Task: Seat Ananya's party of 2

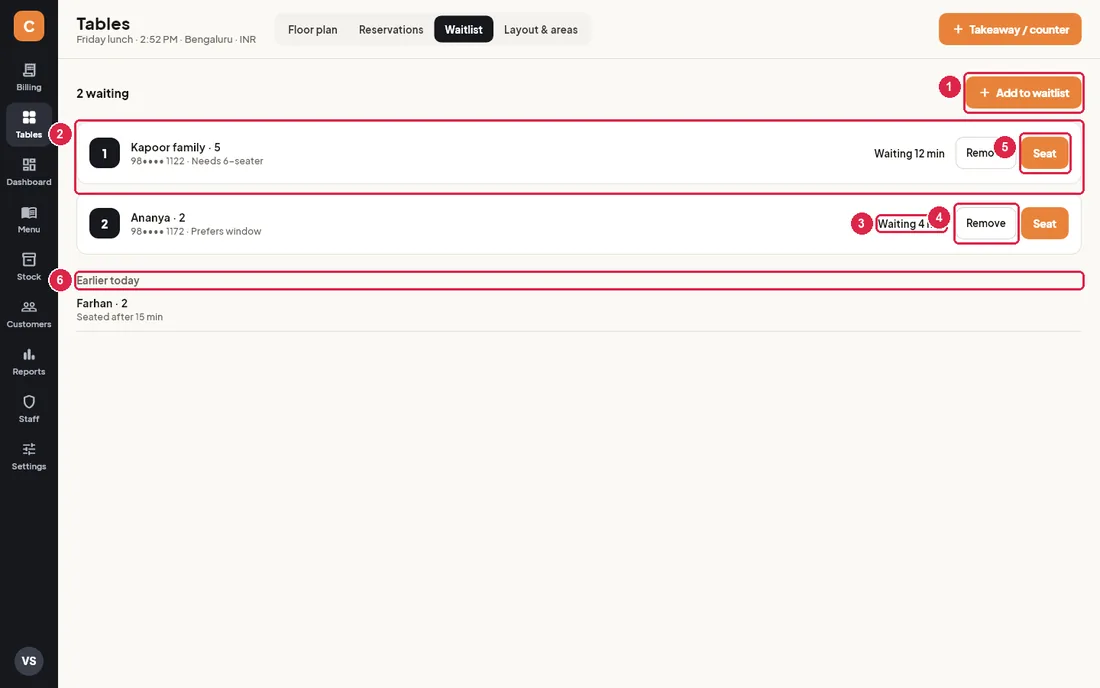Action: [1044, 223]
